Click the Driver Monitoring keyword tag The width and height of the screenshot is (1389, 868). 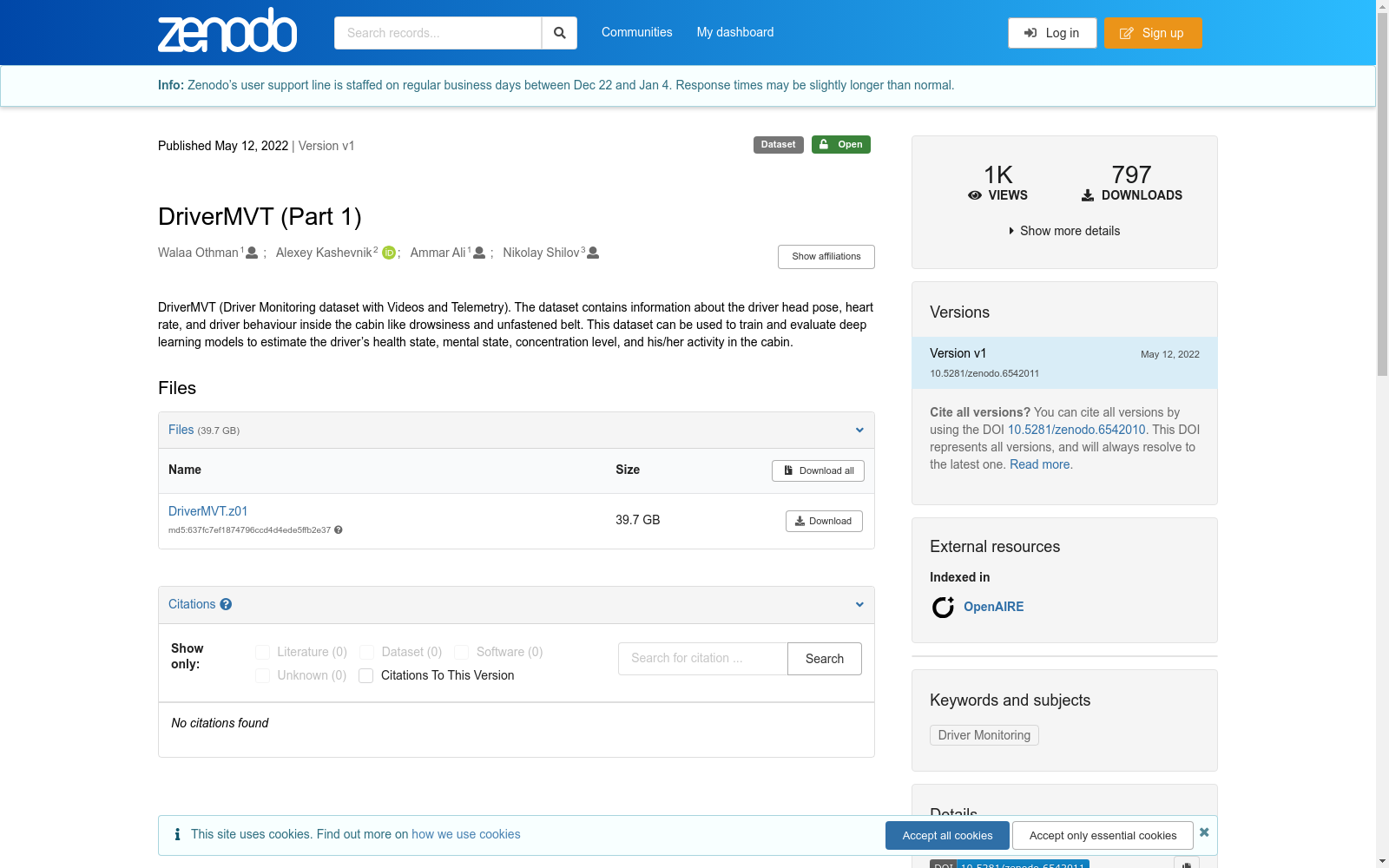[x=984, y=735]
